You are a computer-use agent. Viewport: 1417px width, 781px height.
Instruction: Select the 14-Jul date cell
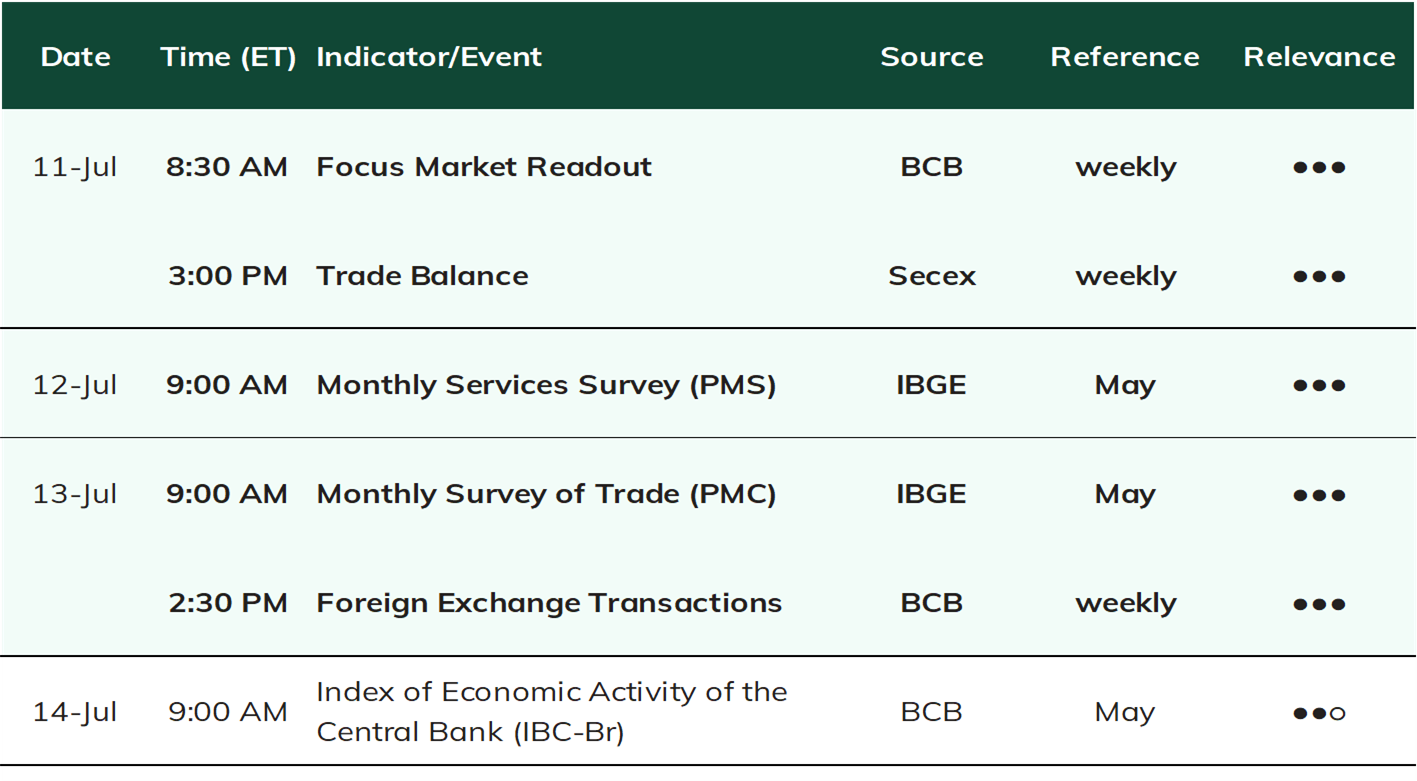click(75, 712)
